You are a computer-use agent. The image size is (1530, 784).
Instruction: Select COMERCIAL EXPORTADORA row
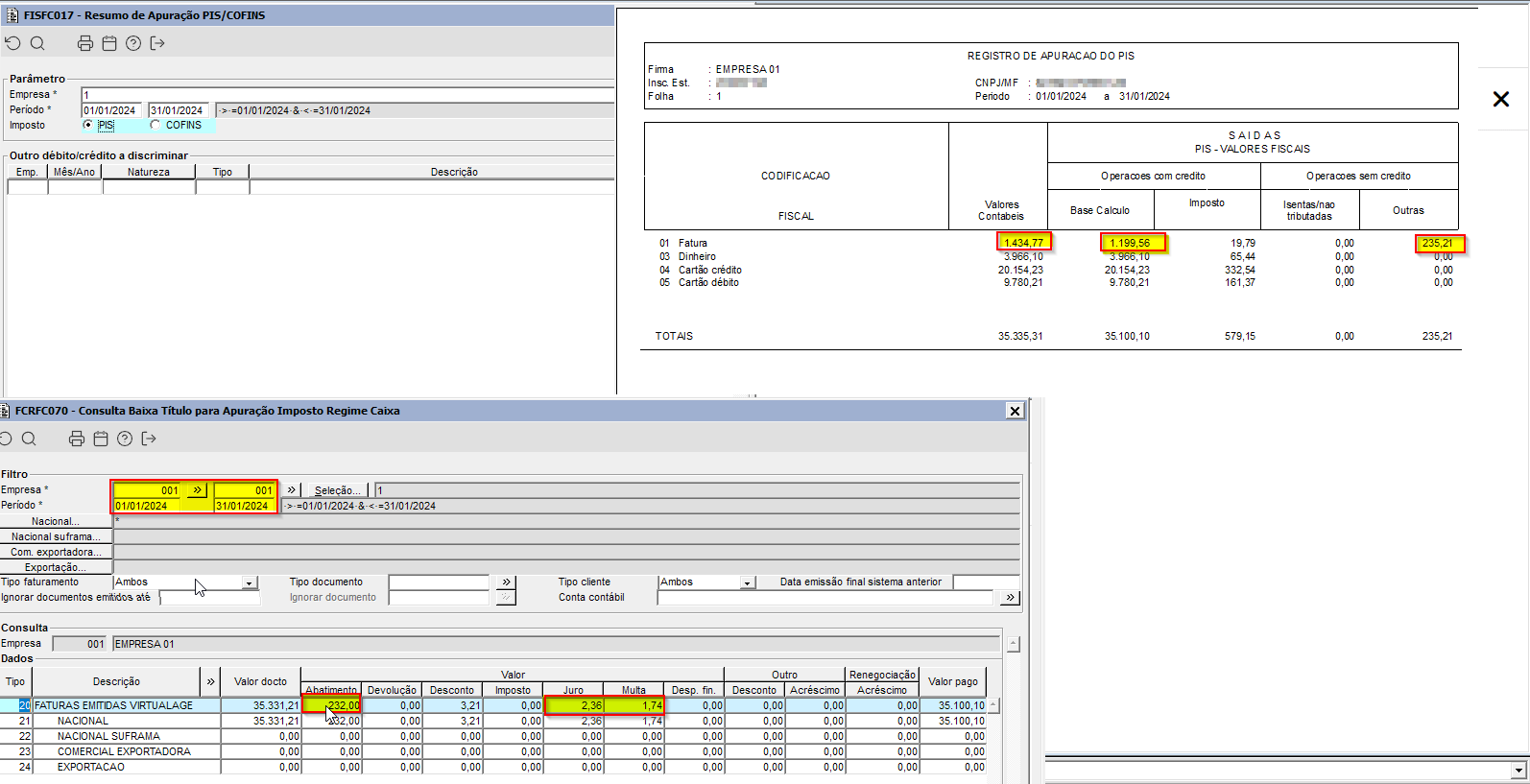click(493, 751)
